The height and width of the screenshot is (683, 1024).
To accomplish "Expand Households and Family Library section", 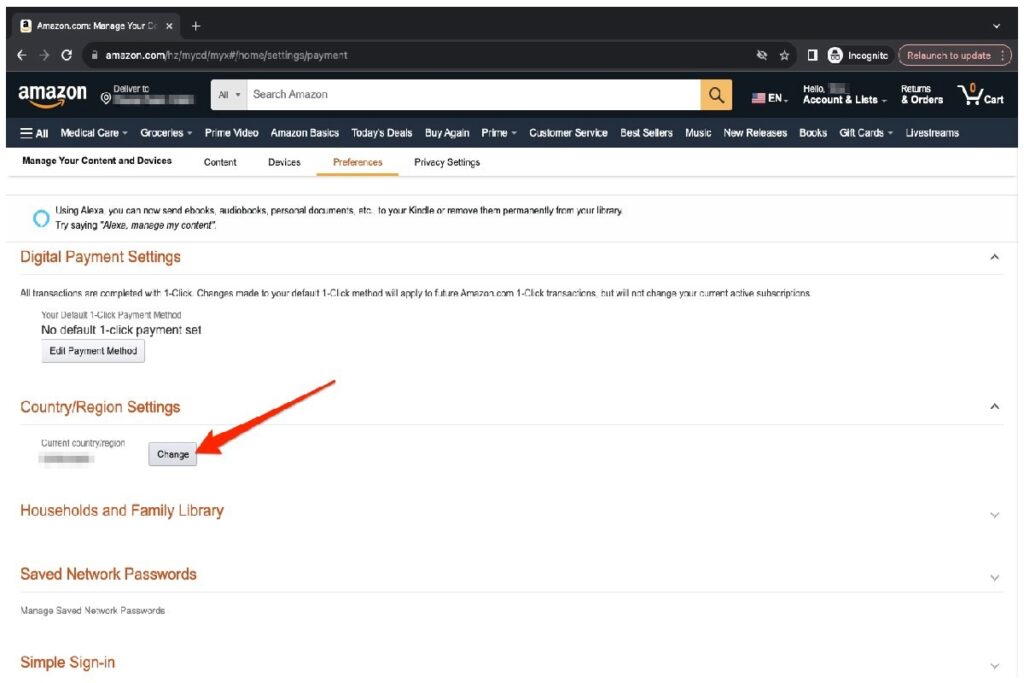I will coord(994,515).
